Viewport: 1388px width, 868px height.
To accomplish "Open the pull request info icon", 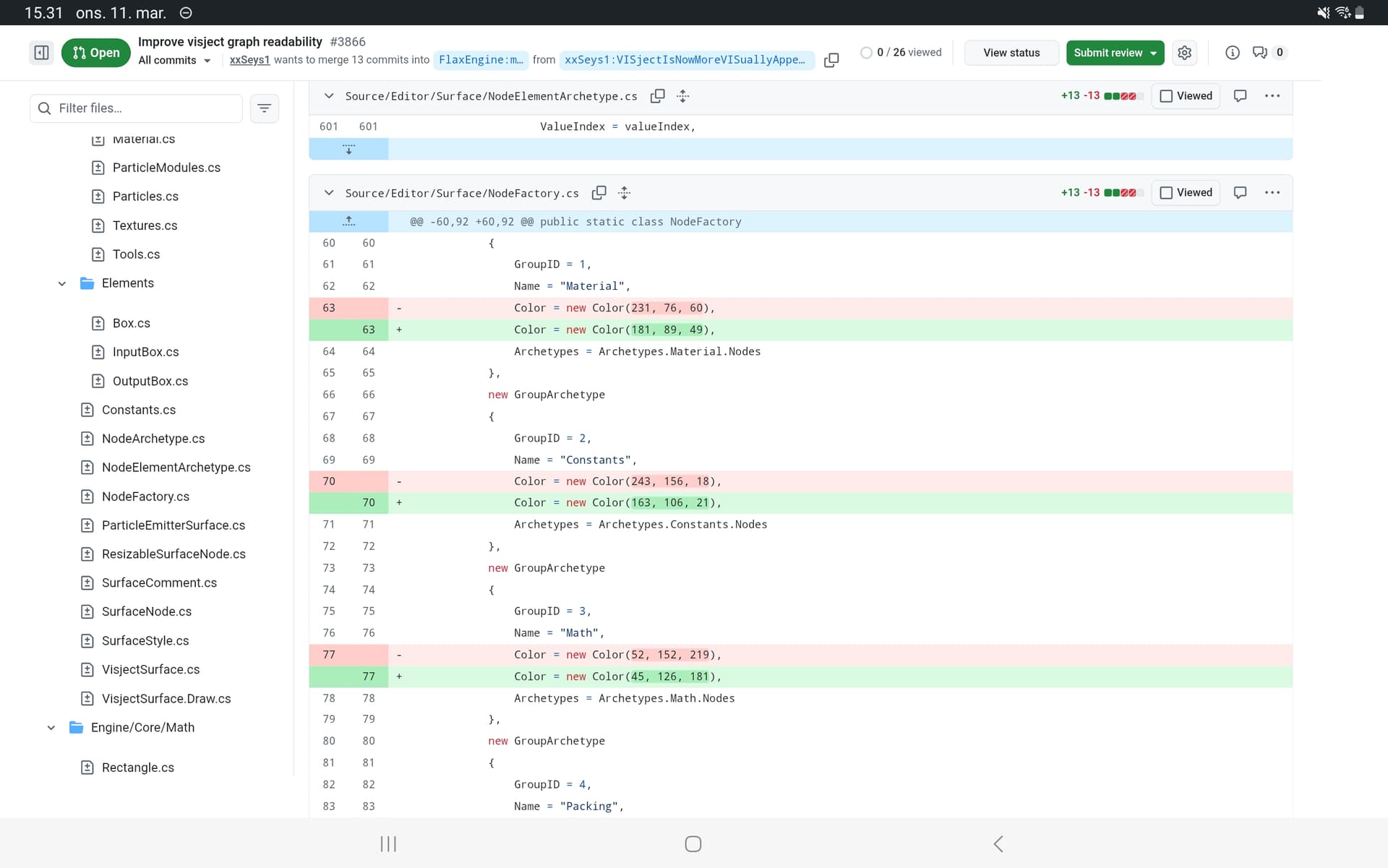I will [1233, 53].
